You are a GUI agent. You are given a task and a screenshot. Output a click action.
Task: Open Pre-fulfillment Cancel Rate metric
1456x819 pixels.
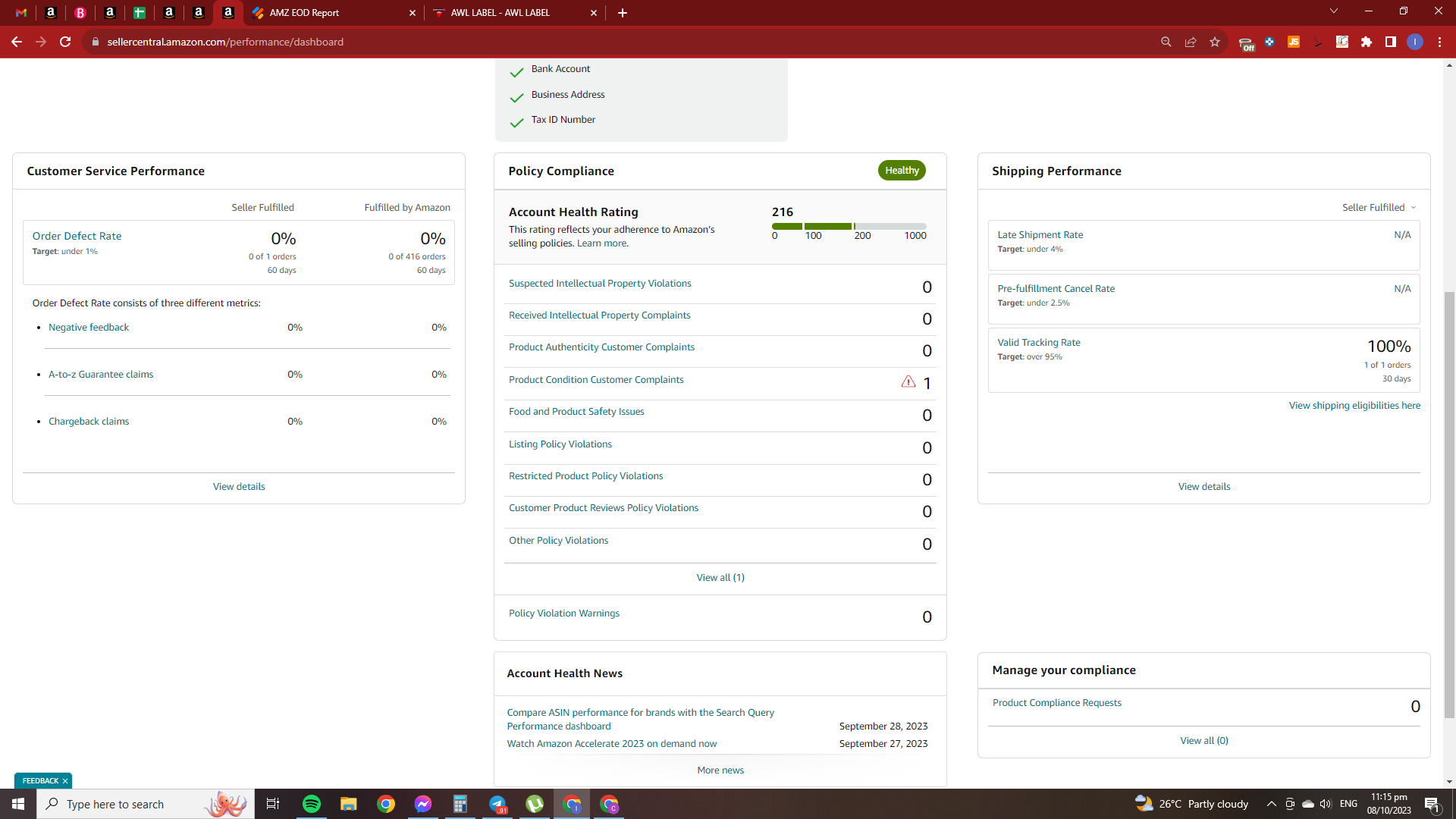pos(1056,288)
